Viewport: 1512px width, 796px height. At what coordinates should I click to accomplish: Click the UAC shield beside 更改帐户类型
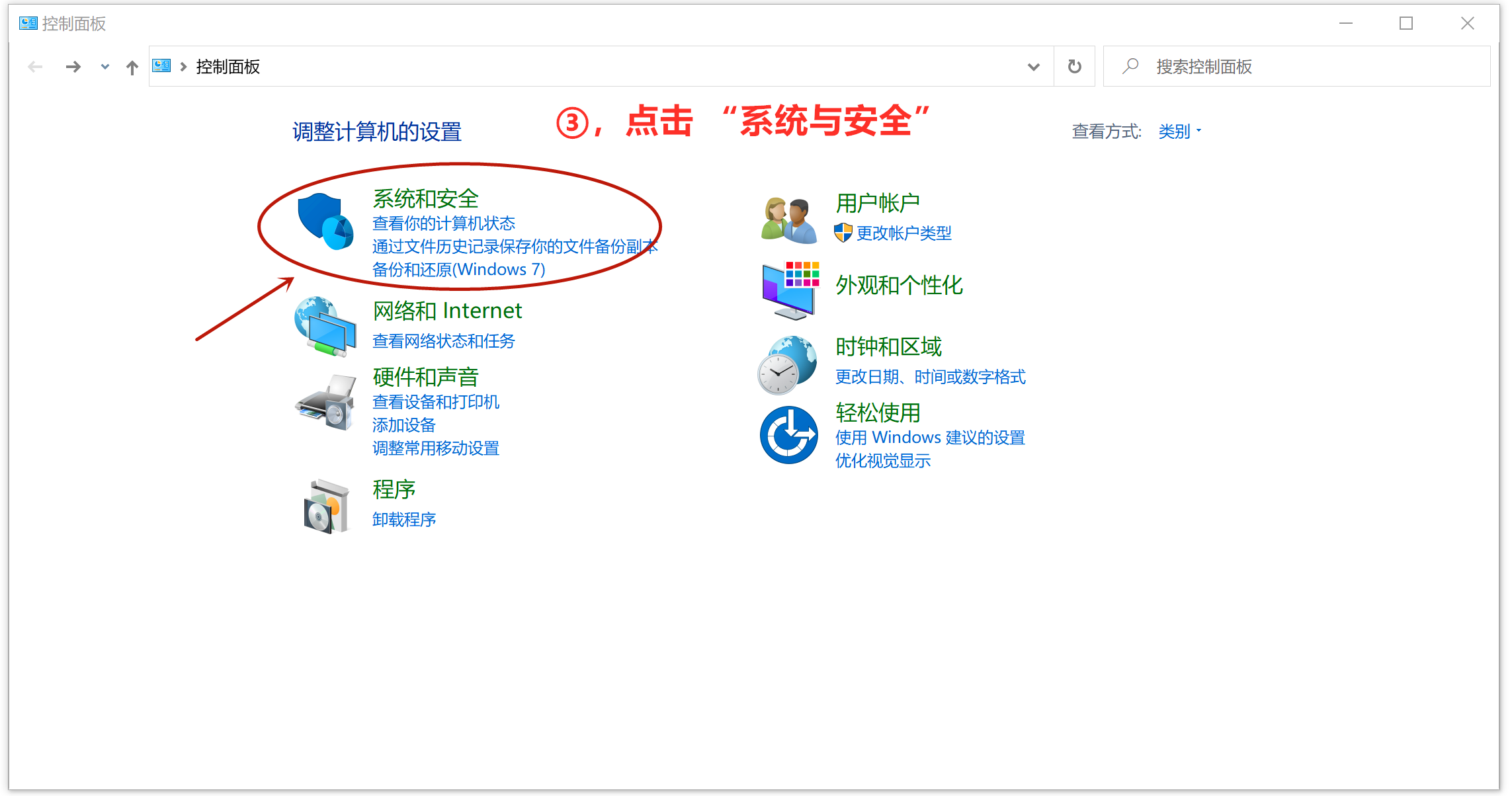click(x=843, y=233)
